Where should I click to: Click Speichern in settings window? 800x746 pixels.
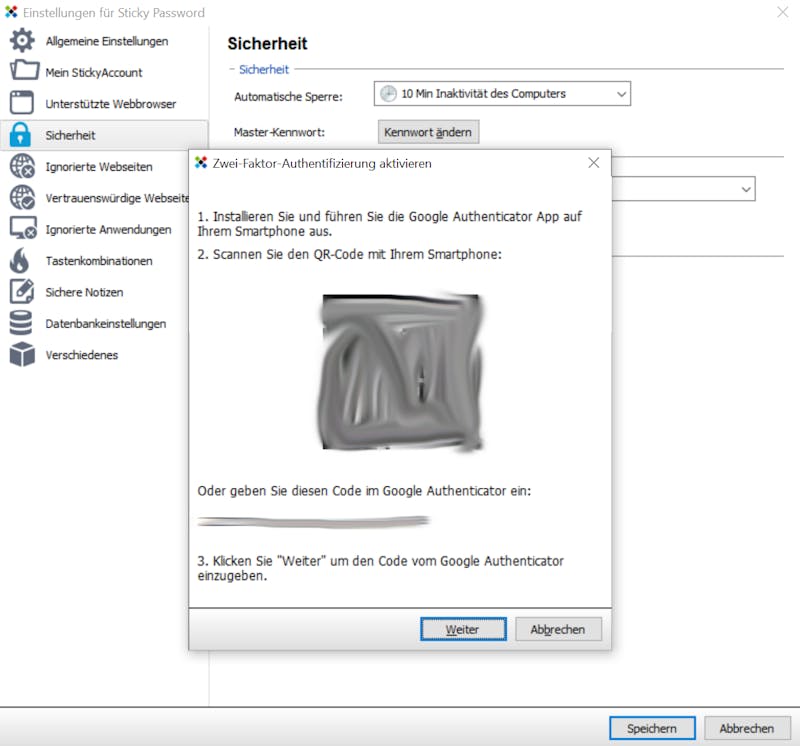pos(652,728)
